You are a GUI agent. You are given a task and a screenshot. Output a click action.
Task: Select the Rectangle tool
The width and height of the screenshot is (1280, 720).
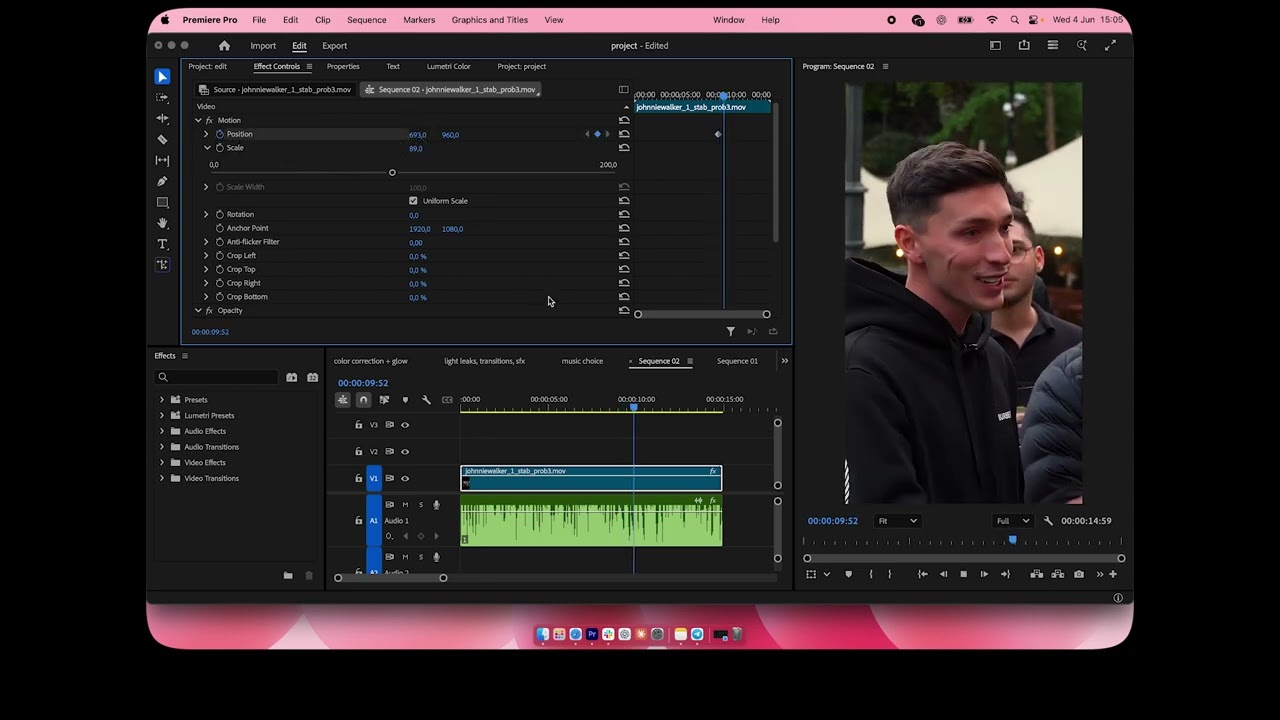click(x=162, y=203)
